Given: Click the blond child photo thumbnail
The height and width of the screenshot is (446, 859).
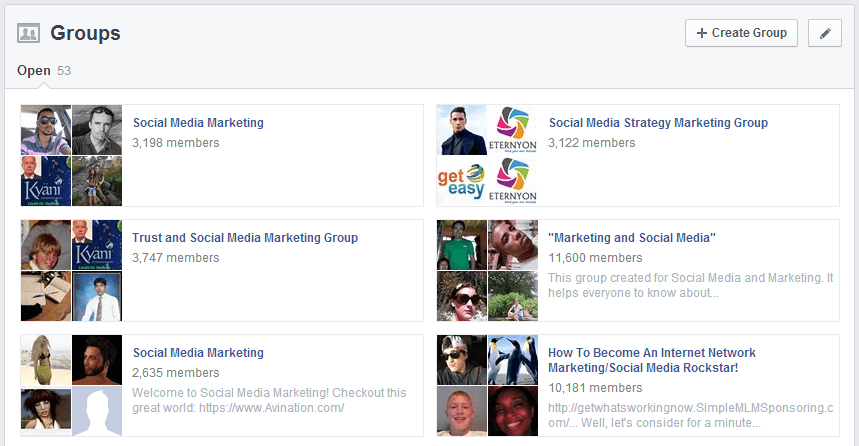Looking at the screenshot, I should point(46,245).
